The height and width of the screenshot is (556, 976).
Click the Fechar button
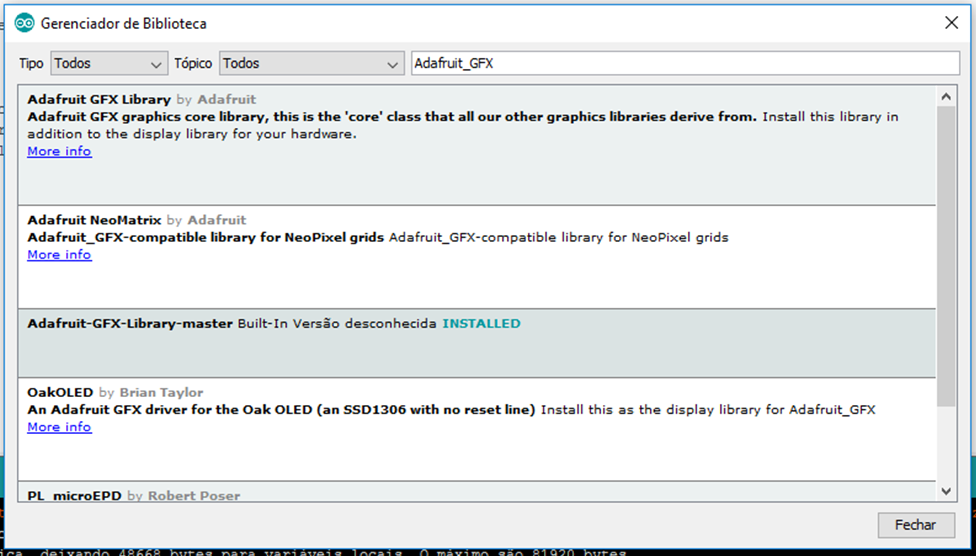(916, 525)
